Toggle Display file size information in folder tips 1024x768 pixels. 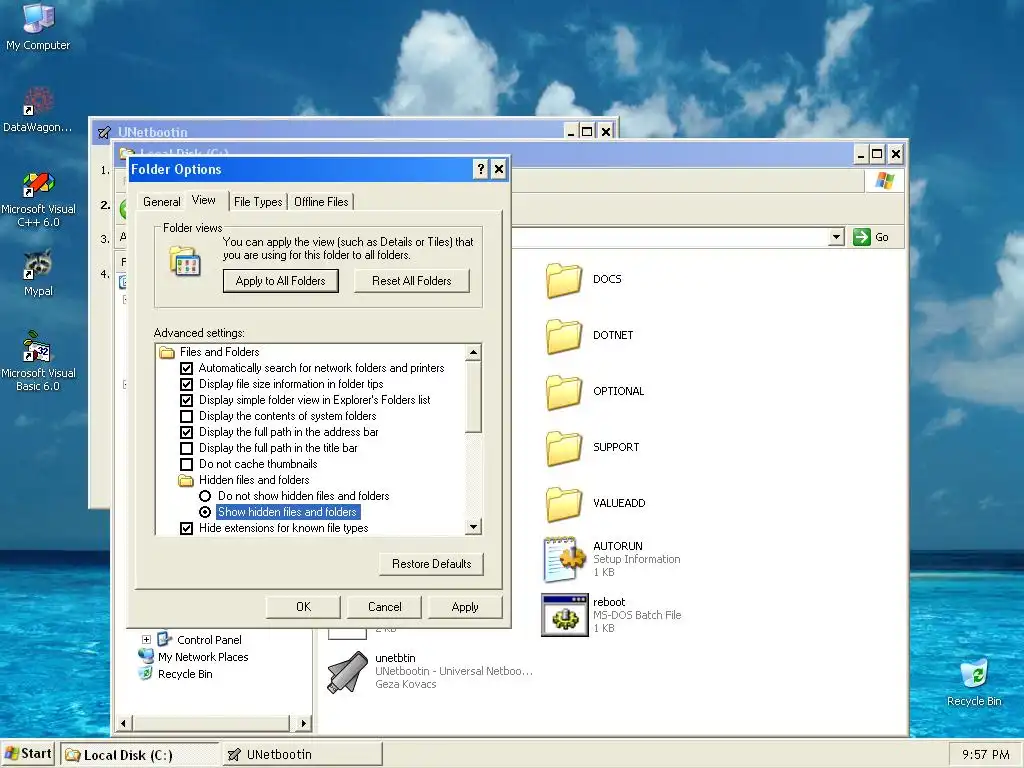tap(186, 384)
